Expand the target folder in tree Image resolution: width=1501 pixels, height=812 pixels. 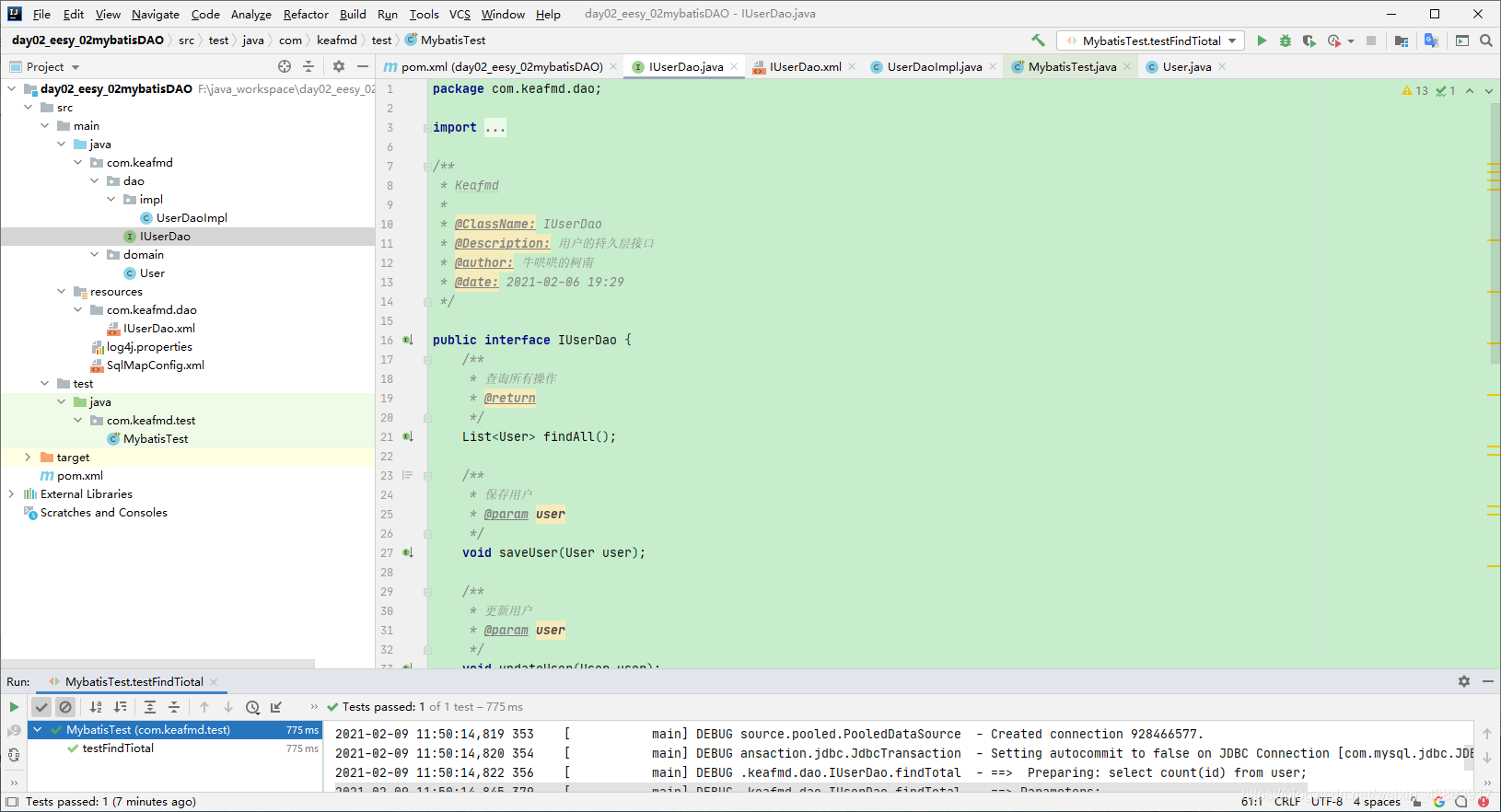(x=28, y=458)
